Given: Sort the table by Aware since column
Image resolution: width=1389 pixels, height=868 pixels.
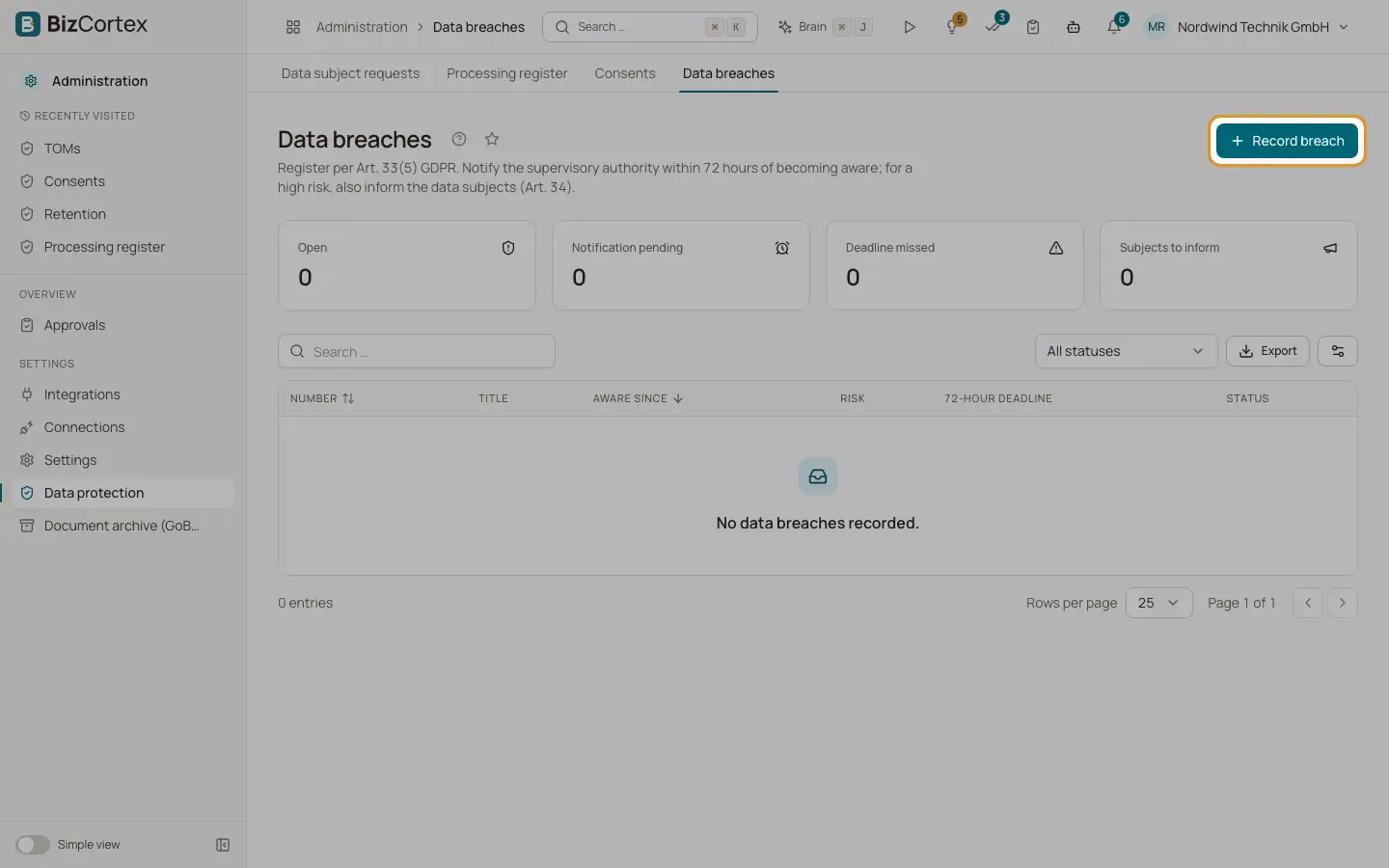Looking at the screenshot, I should pyautogui.click(x=638, y=398).
